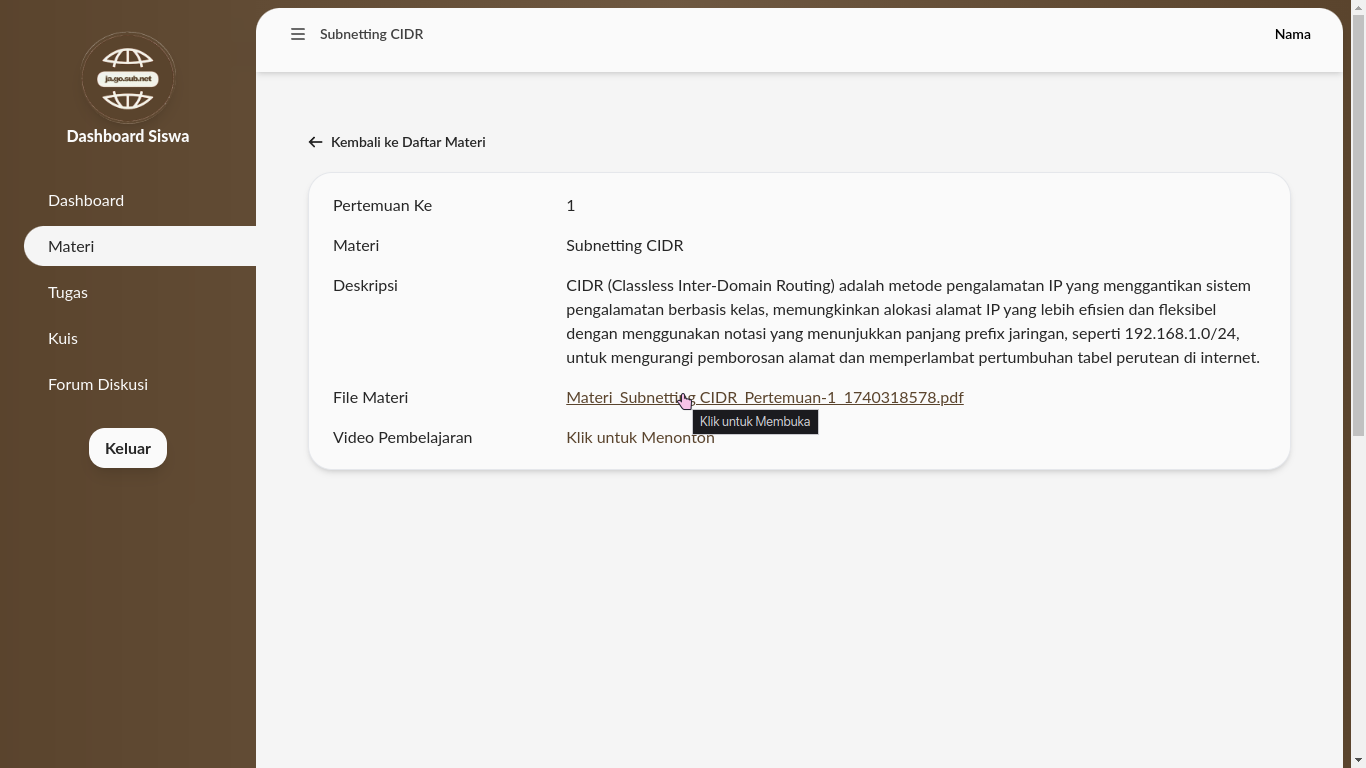Click the CIDR description paragraph
Image resolution: width=1366 pixels, height=768 pixels.
pyautogui.click(x=912, y=321)
